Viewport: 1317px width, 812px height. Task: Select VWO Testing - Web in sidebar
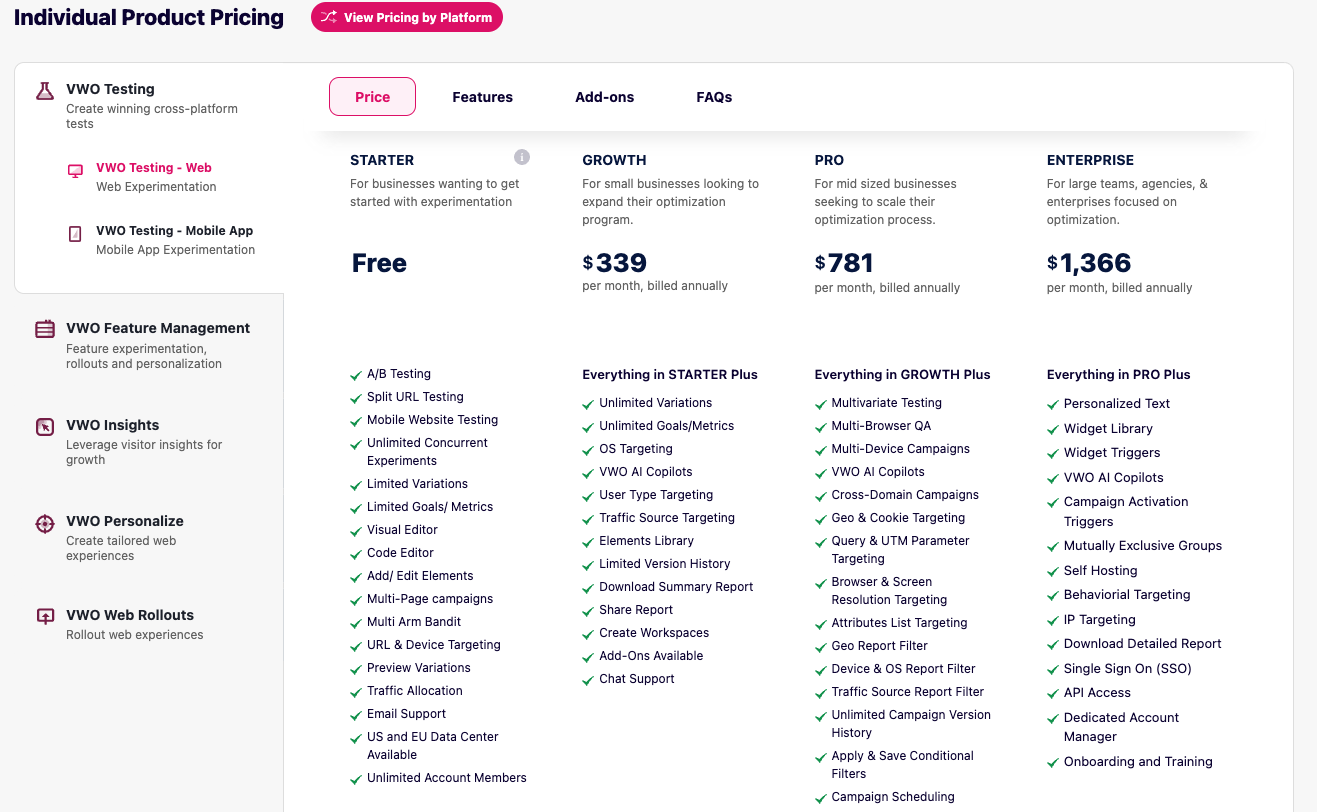(x=154, y=168)
